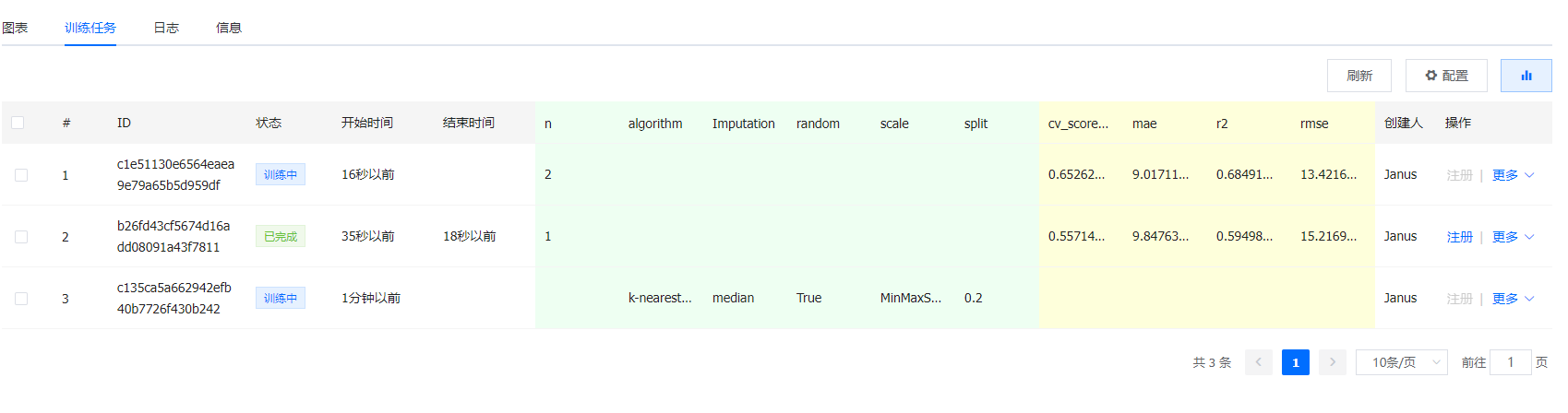Check the row 1 task checkbox

(21, 175)
